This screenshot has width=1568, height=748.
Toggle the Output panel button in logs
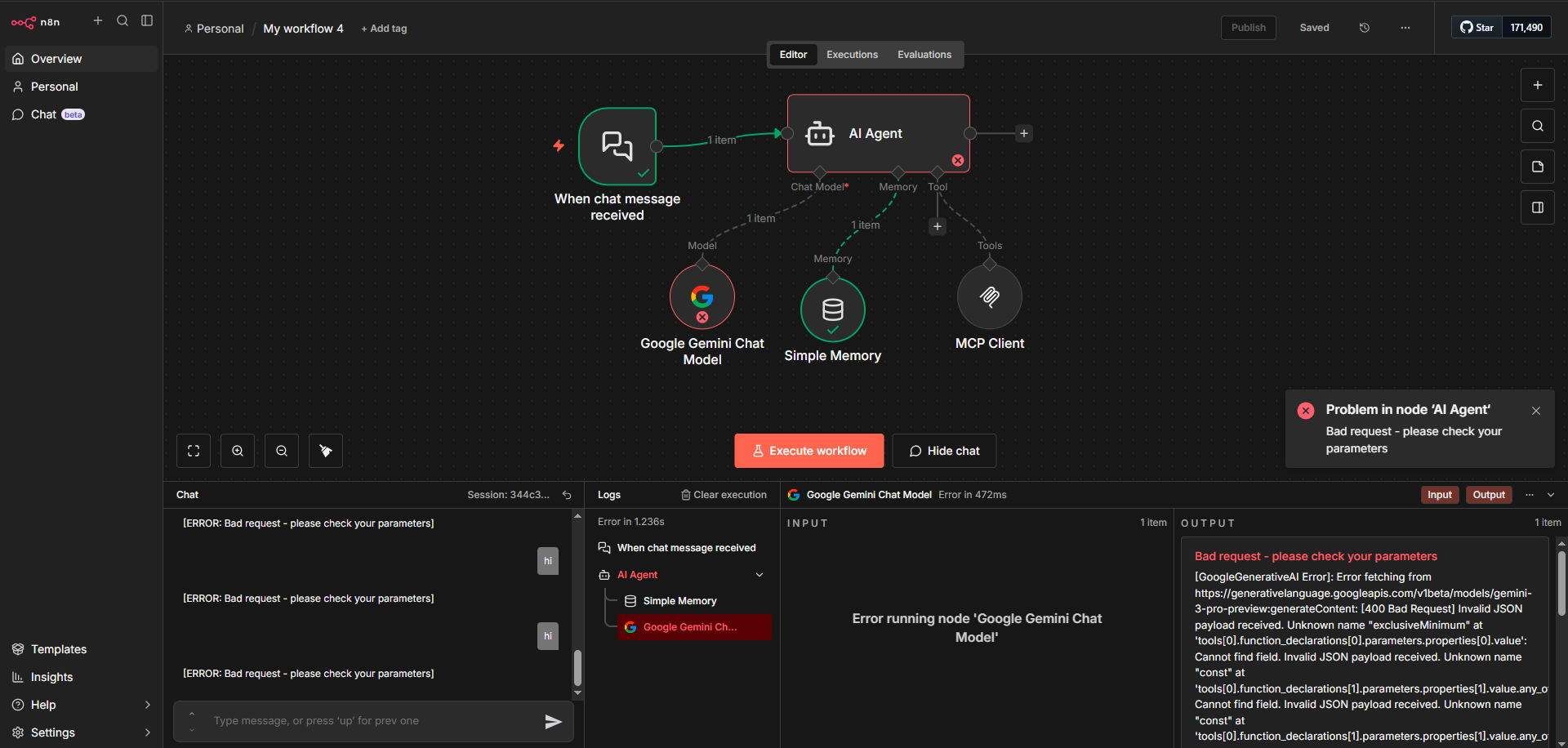tap(1489, 495)
